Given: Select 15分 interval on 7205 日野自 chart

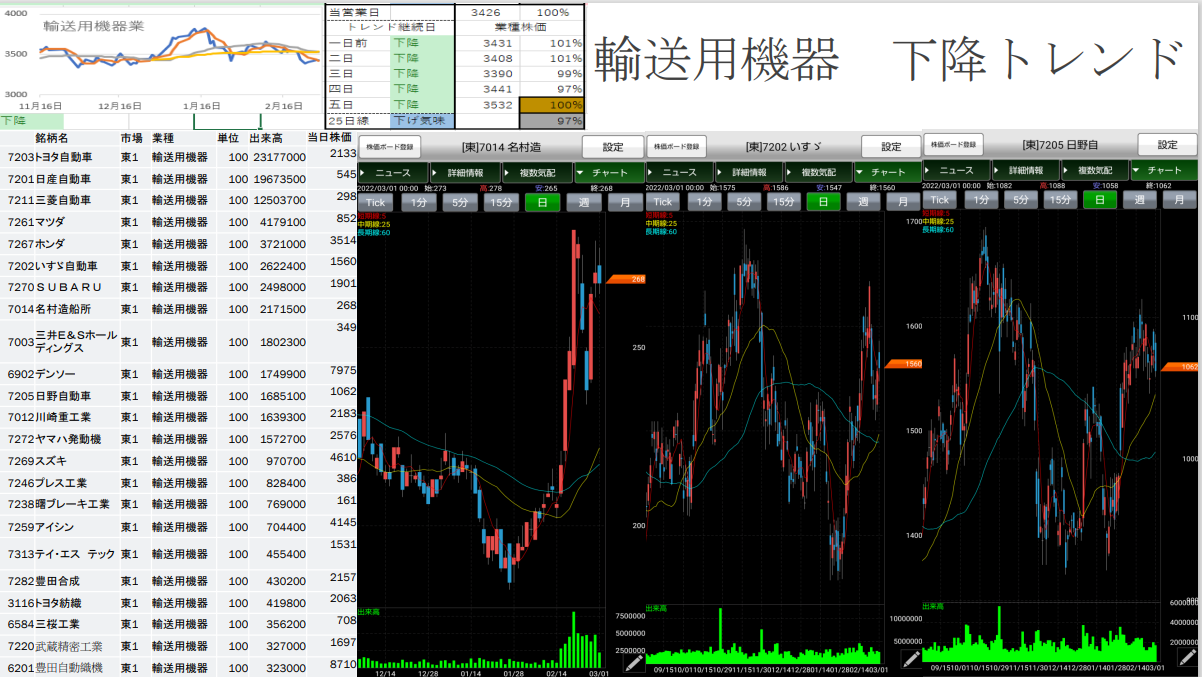Looking at the screenshot, I should pos(1060,200).
